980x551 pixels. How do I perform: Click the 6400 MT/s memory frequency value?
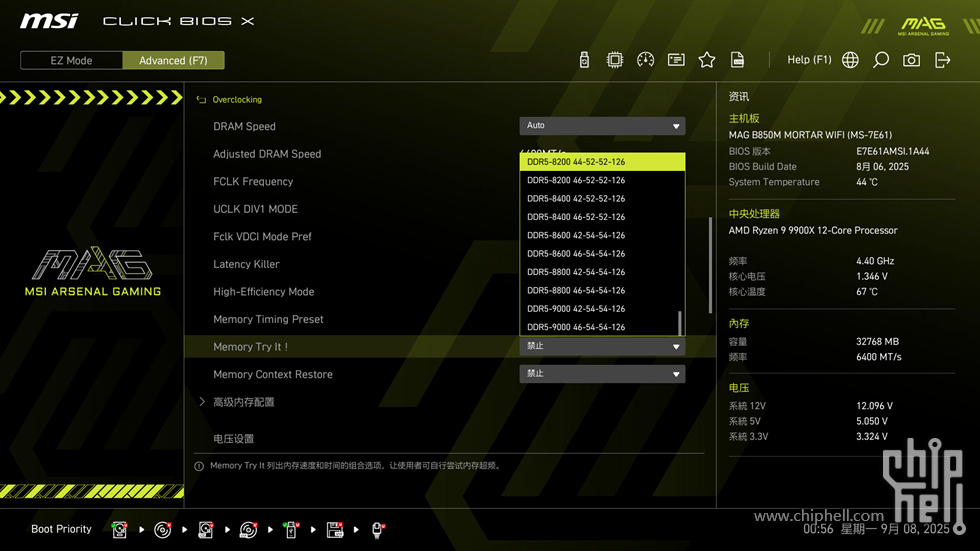click(x=879, y=357)
